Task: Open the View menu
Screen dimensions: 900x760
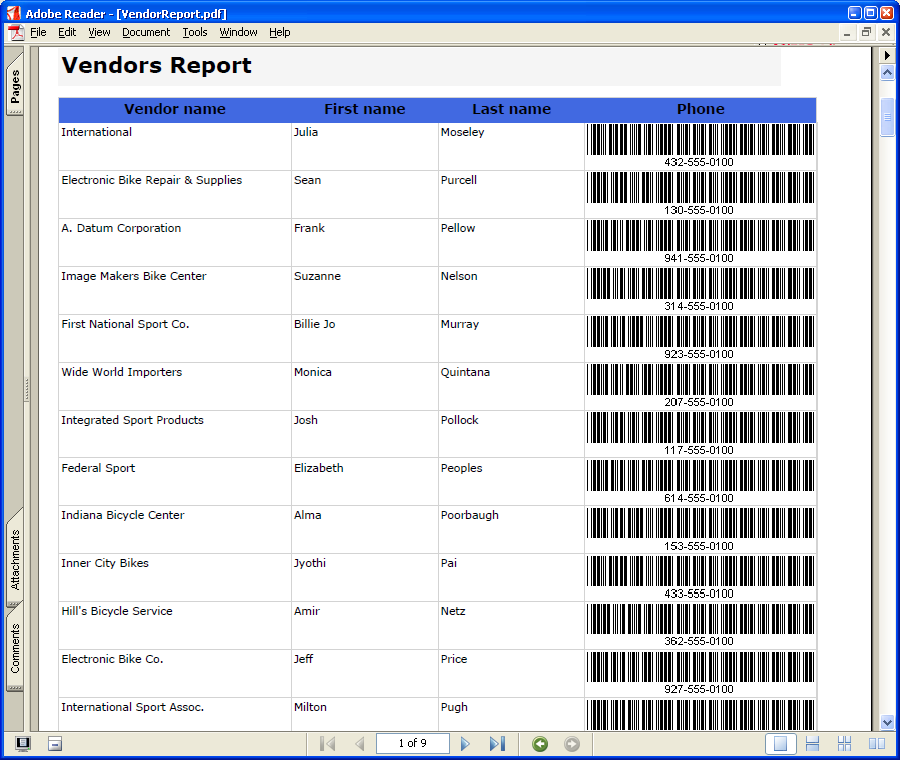Action: tap(99, 32)
